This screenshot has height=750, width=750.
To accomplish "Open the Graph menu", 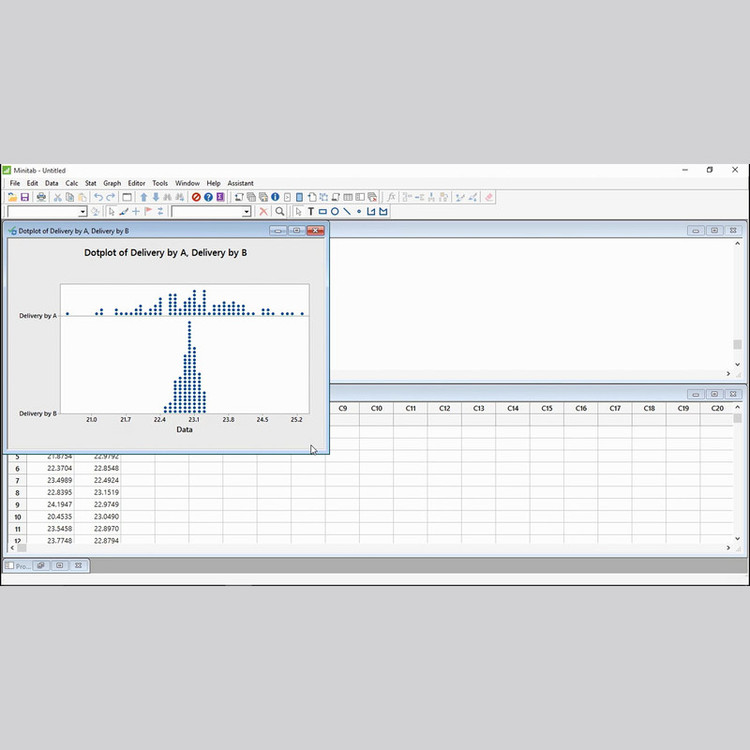I will pos(112,183).
